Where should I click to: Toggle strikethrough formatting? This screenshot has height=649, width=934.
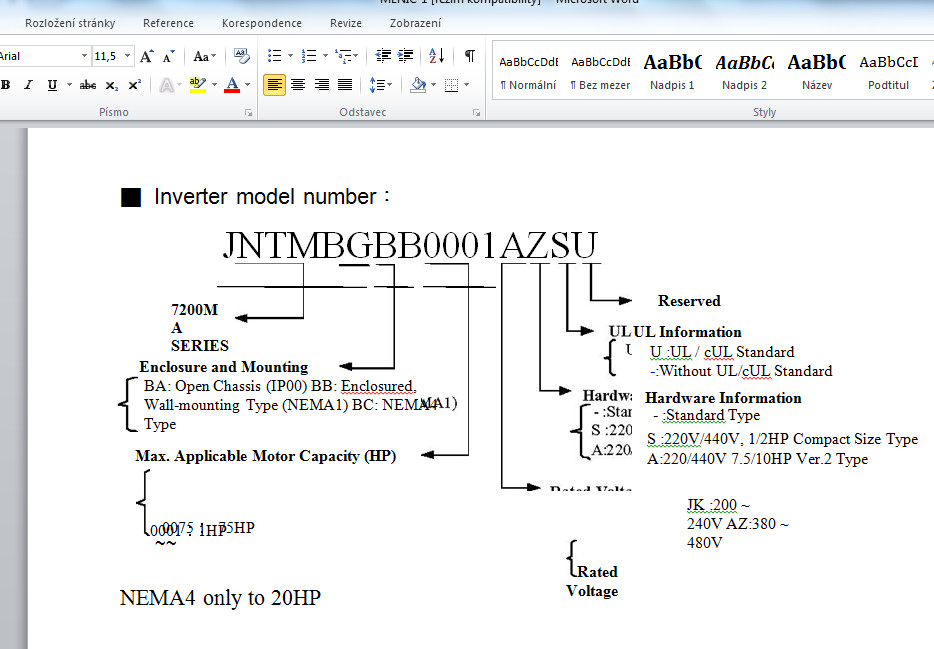[x=88, y=85]
